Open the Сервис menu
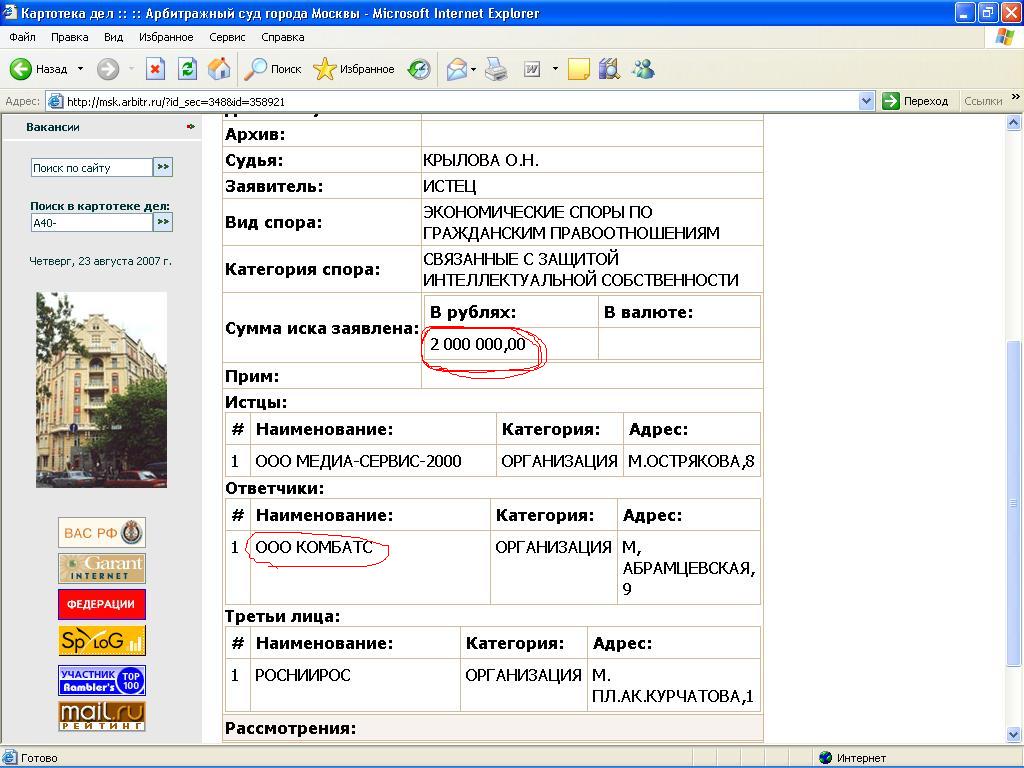The height and width of the screenshot is (768, 1024). (x=227, y=37)
